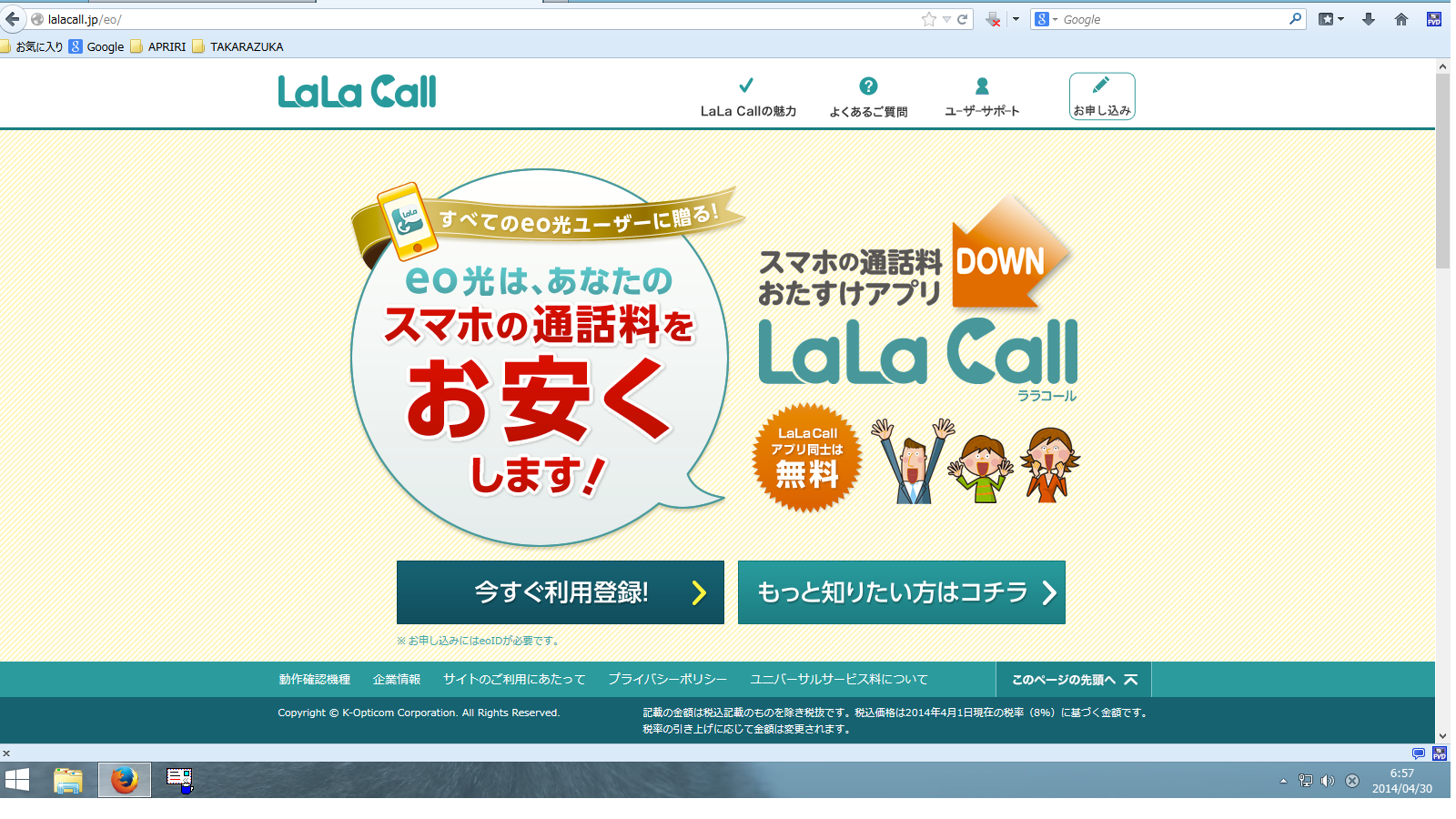Image resolution: width=1456 pixels, height=819 pixels.
Task: Open the Downloads arrow in toolbar
Action: coord(1369,19)
